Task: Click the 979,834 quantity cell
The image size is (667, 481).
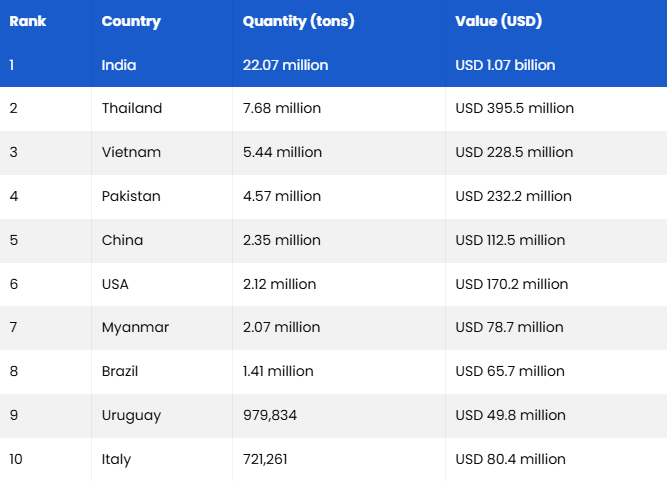Action: coord(270,415)
